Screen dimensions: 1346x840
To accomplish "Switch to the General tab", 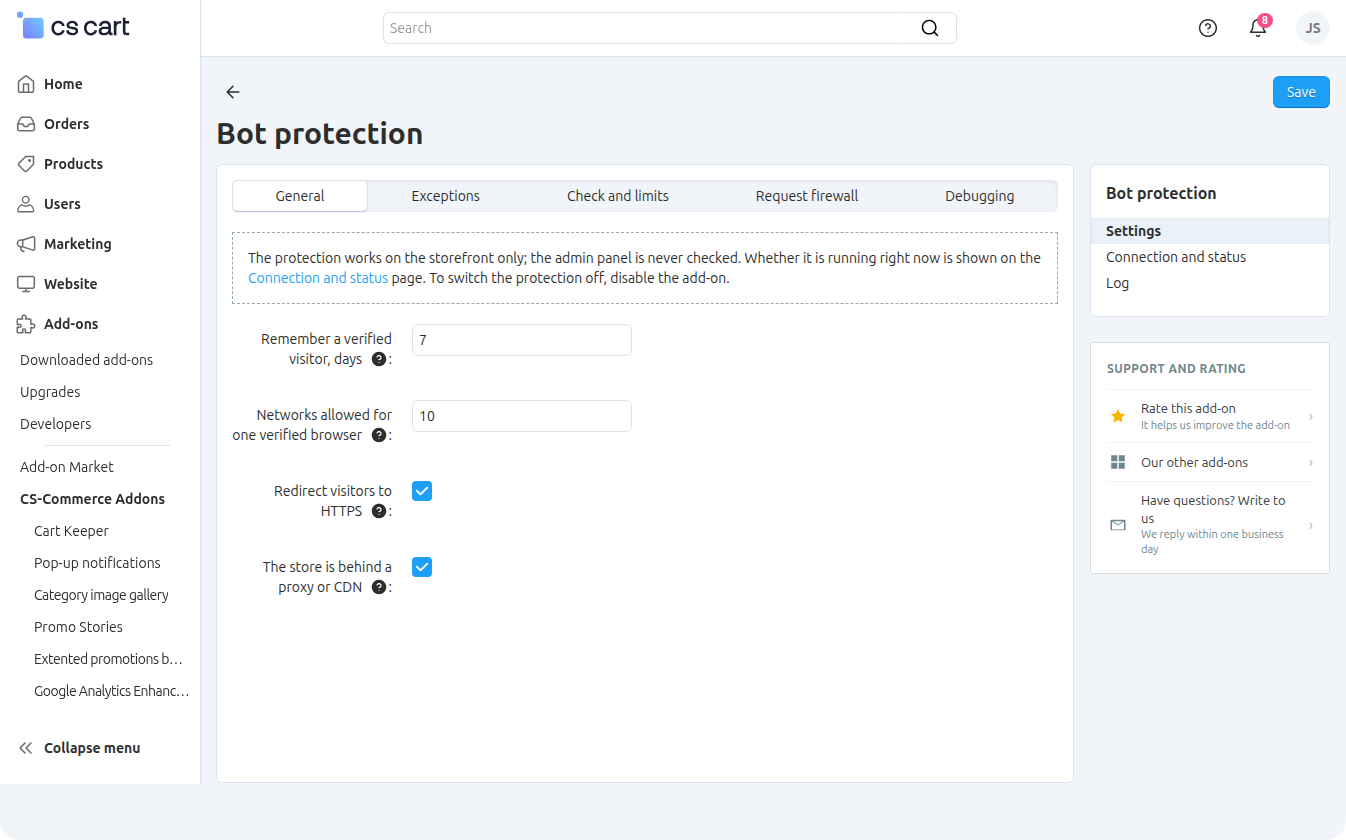I will coord(300,196).
